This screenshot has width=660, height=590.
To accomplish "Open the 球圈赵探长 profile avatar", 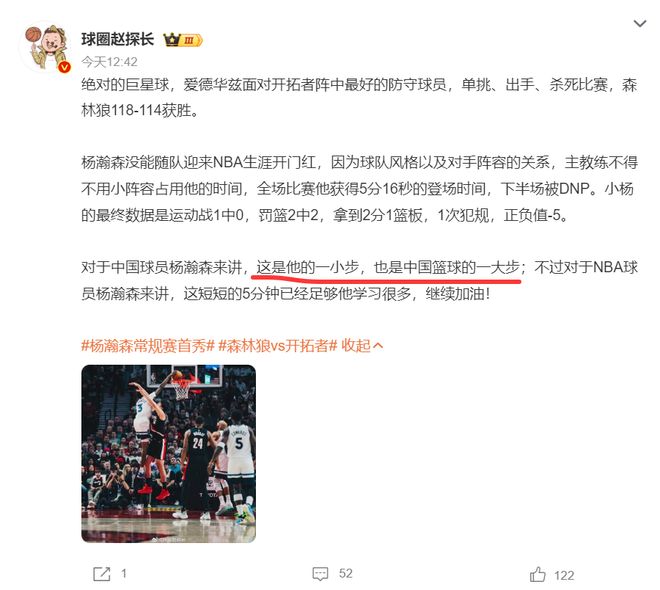I will click(46, 48).
